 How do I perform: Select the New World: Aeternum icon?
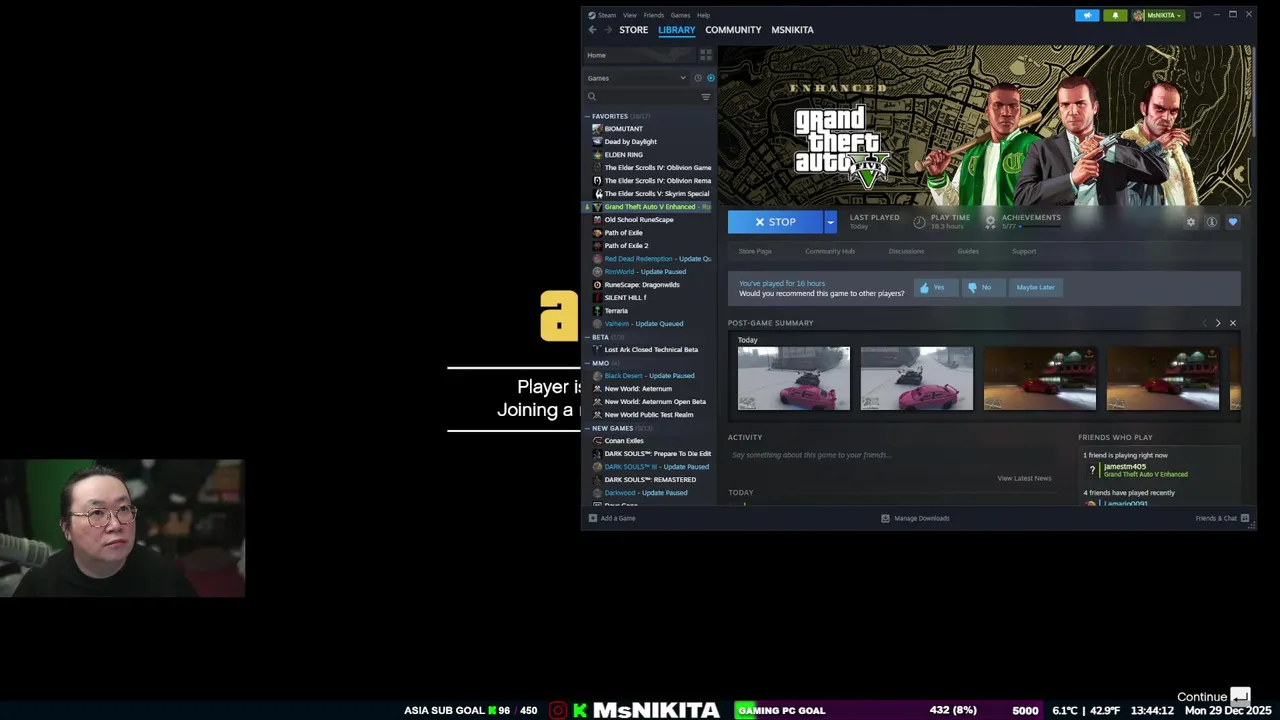597,389
